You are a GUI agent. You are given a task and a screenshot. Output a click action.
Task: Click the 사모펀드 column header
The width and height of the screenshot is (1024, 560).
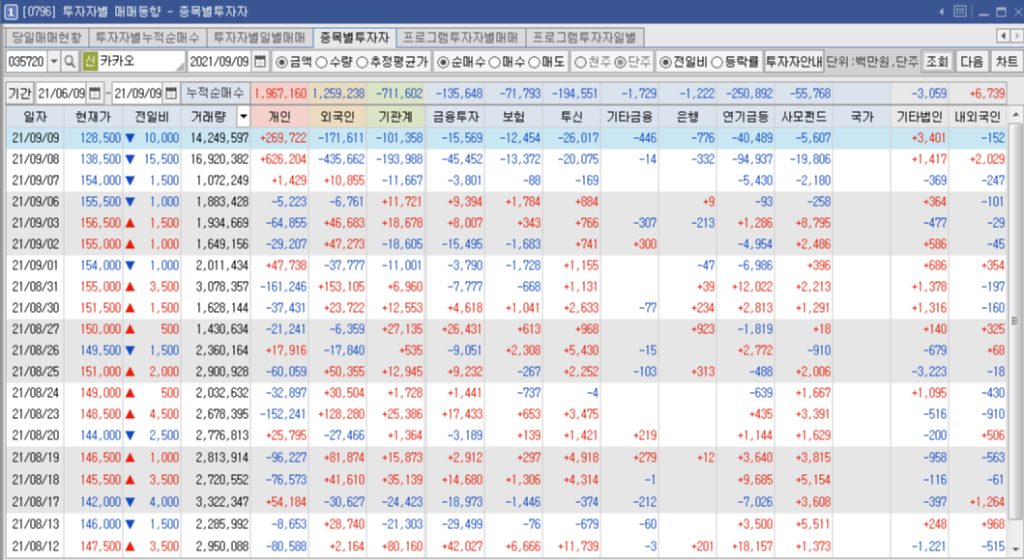tap(803, 117)
